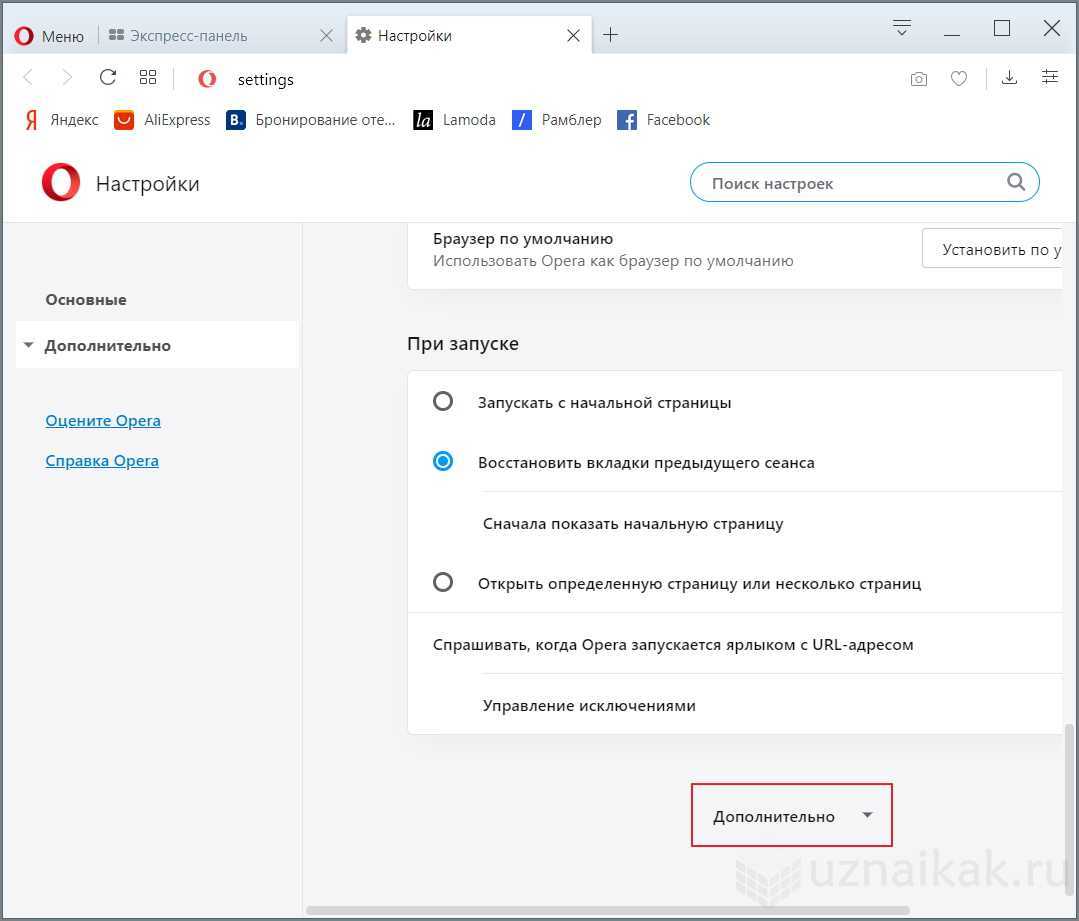The height and width of the screenshot is (921, 1079).
Task: Open the Speed Dial grid icon
Action: (148, 78)
